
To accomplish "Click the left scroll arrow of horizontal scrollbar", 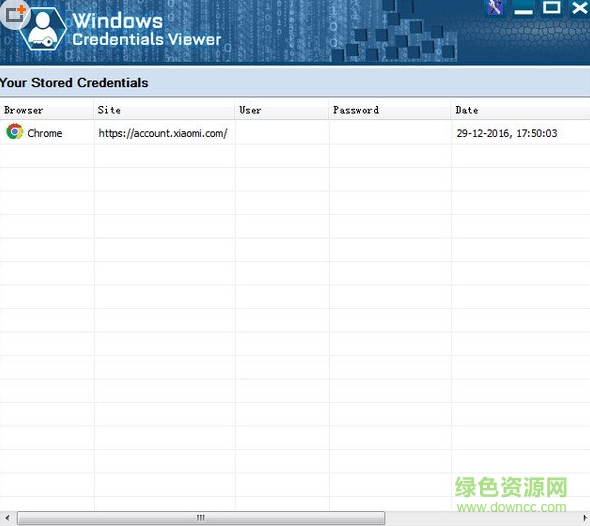I will pyautogui.click(x=7, y=518).
